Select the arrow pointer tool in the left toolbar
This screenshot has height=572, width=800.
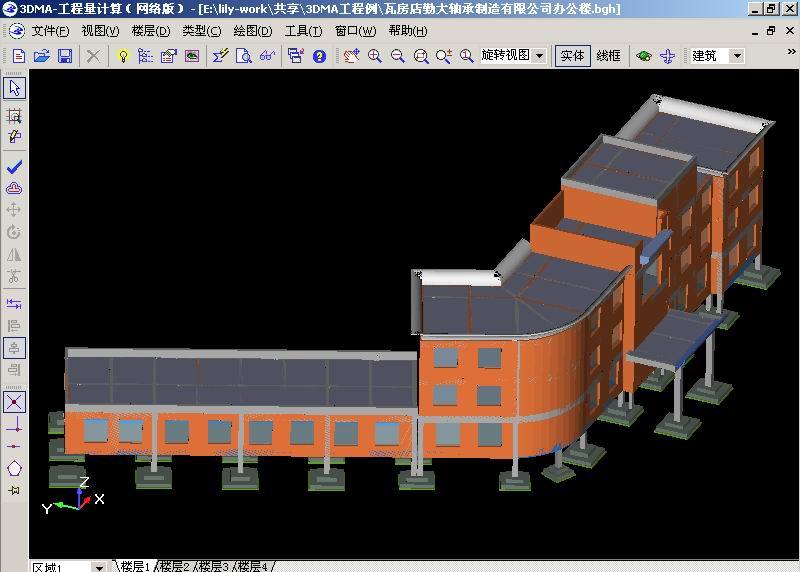point(14,88)
